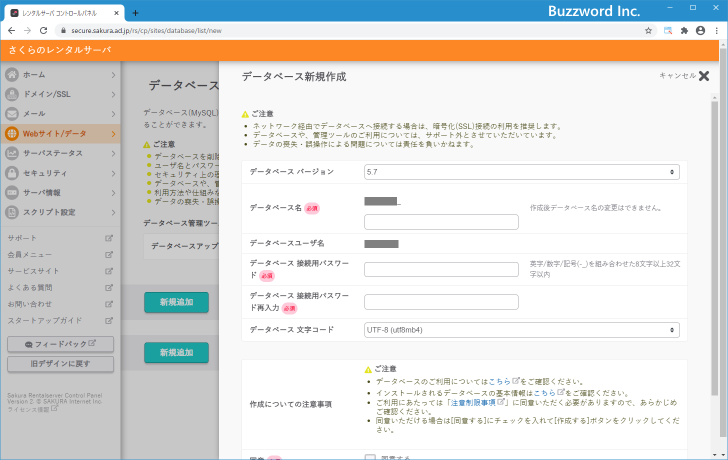Click the browser forward arrow
This screenshot has height=460, width=728.
tap(27, 31)
